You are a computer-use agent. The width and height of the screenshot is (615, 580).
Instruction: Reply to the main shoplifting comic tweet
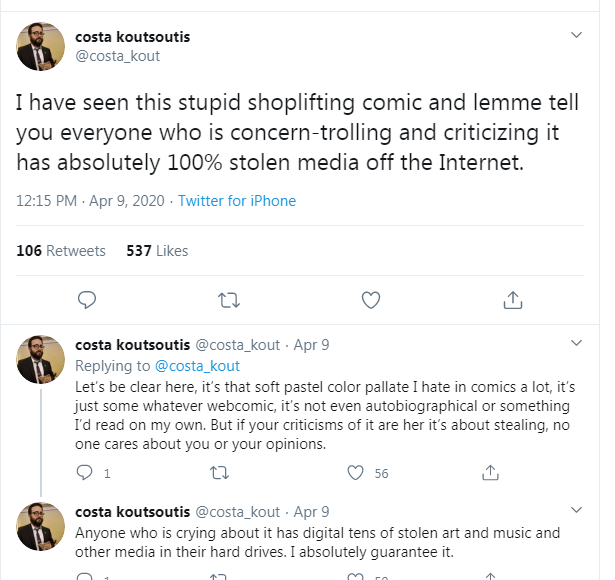click(x=87, y=299)
